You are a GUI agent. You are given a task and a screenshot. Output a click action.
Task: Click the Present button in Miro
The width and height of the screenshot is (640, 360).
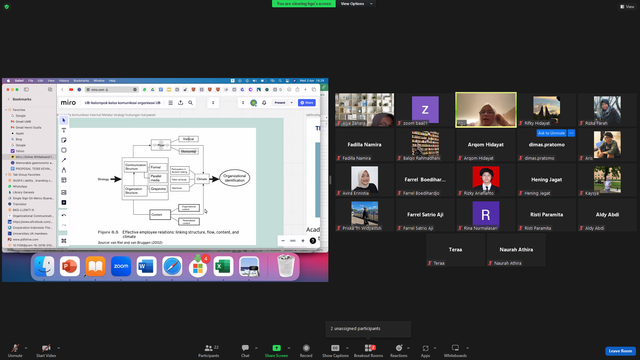point(280,103)
